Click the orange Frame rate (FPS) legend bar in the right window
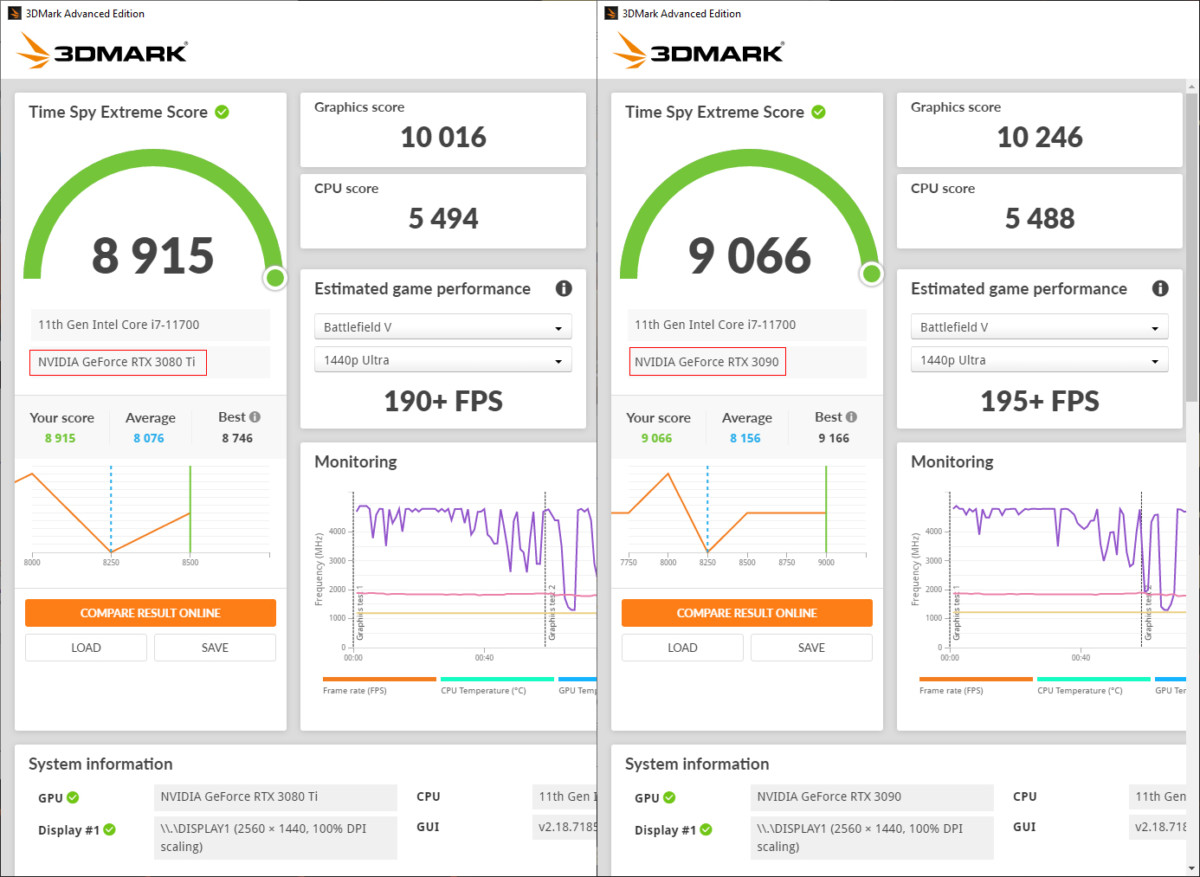Image resolution: width=1200 pixels, height=877 pixels. point(976,679)
